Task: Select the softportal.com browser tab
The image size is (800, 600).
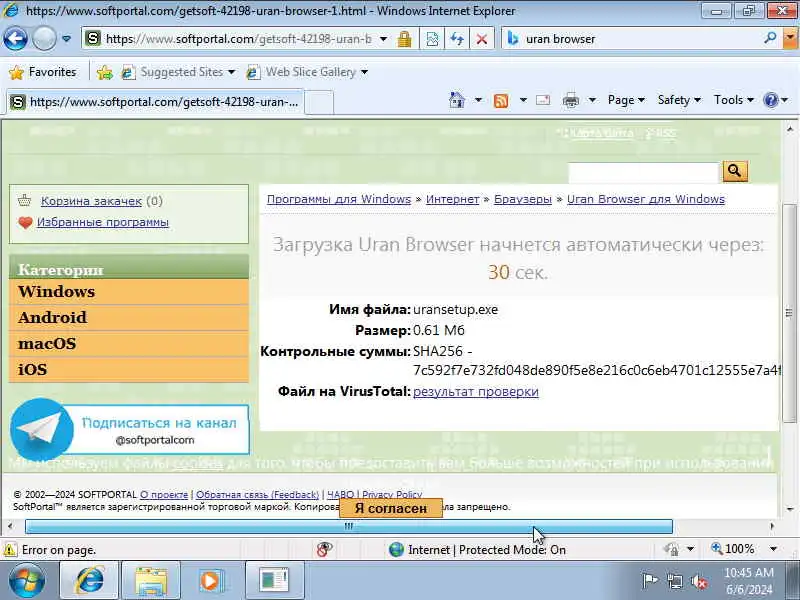Action: (155, 102)
